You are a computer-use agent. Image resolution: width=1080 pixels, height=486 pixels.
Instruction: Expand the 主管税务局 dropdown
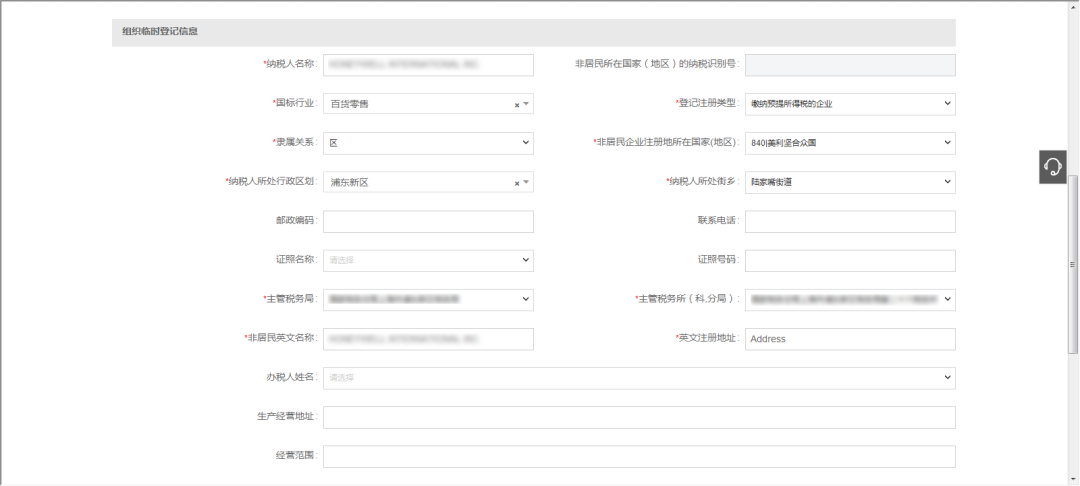click(526, 299)
